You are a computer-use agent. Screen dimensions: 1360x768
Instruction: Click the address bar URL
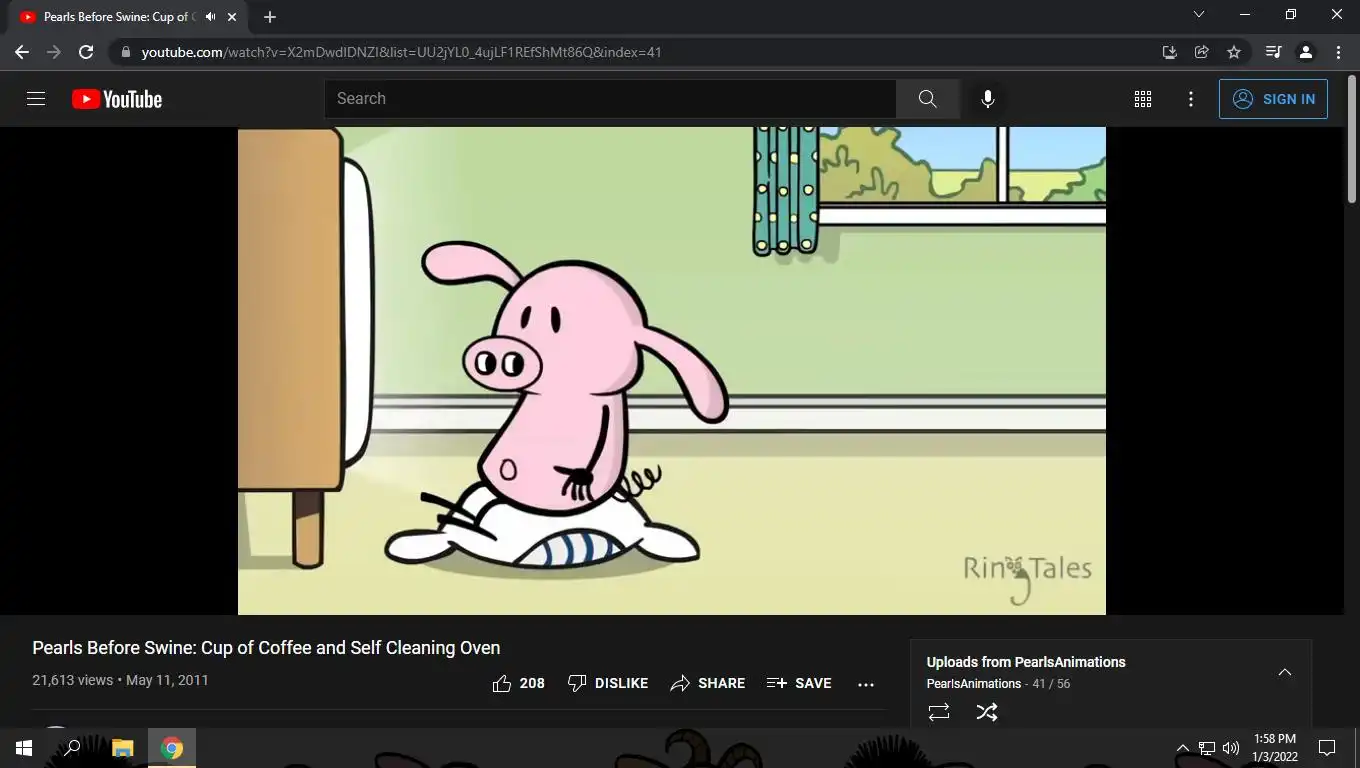point(401,52)
